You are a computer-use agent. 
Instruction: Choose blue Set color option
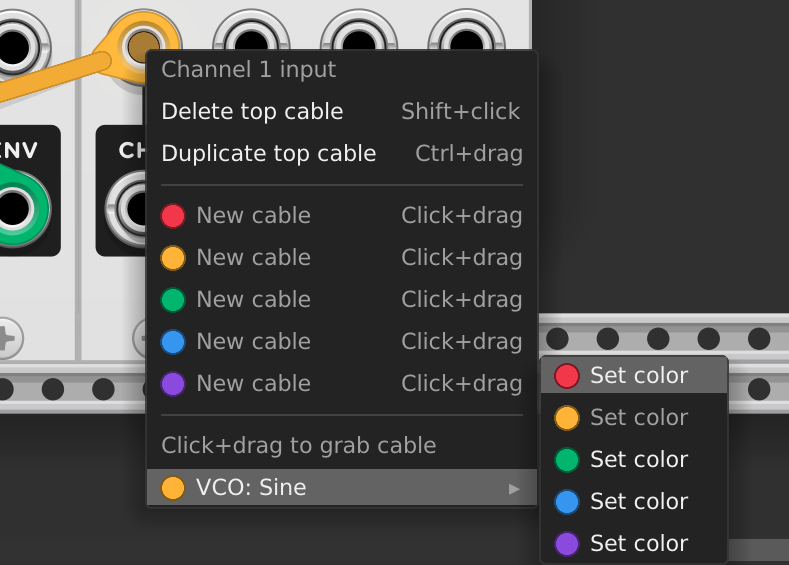click(634, 501)
